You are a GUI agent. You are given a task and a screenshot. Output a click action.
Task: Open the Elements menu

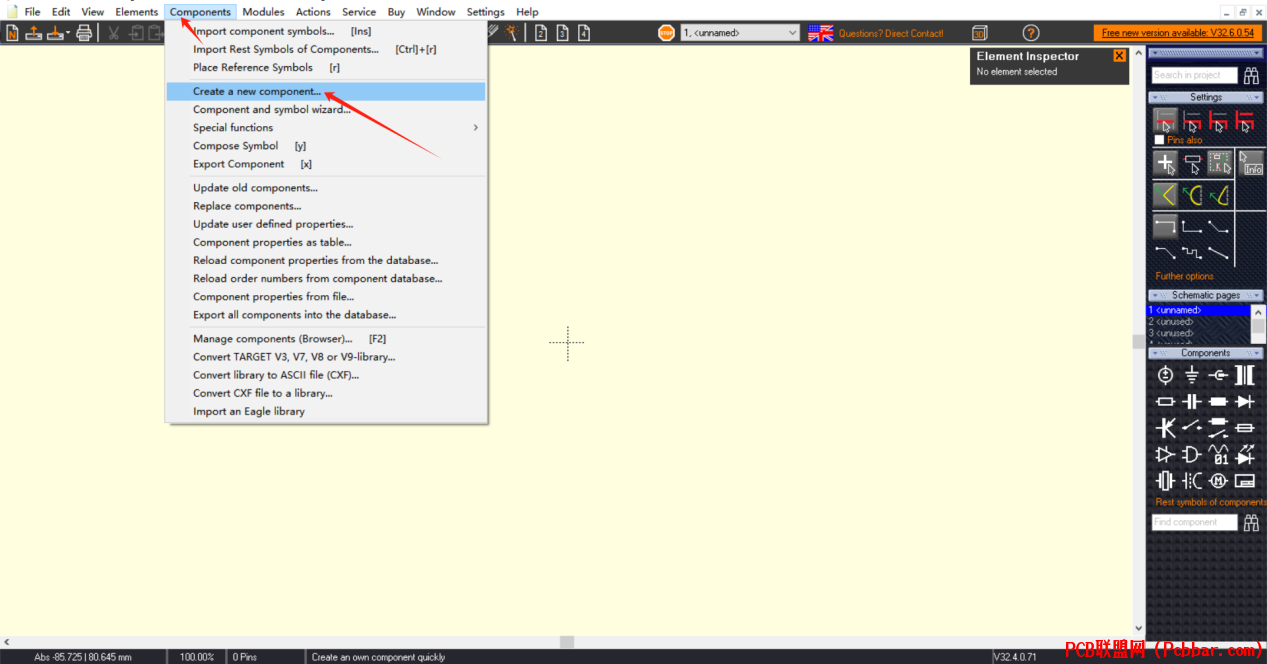click(136, 12)
